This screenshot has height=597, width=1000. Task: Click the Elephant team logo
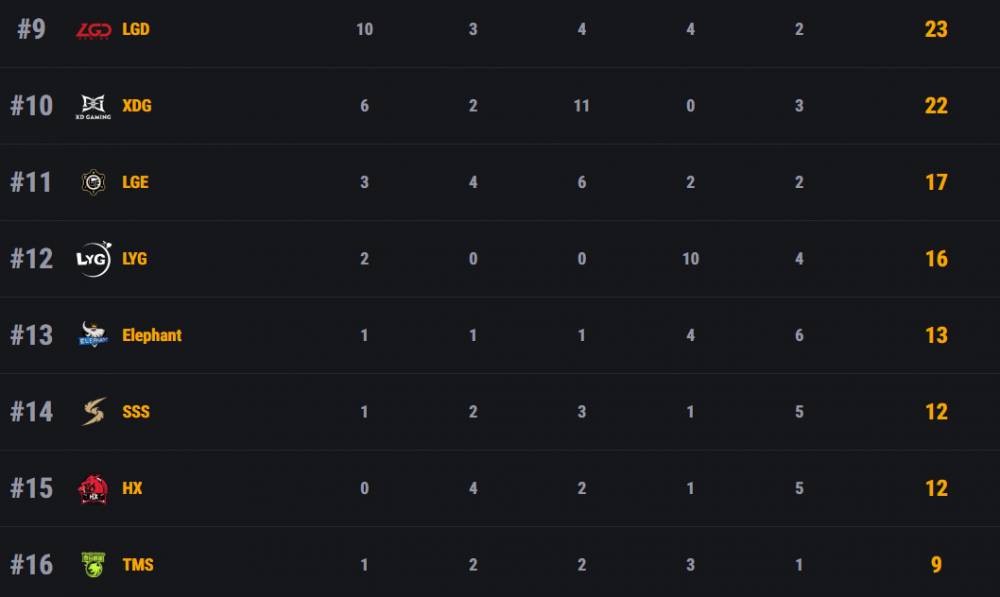click(95, 336)
